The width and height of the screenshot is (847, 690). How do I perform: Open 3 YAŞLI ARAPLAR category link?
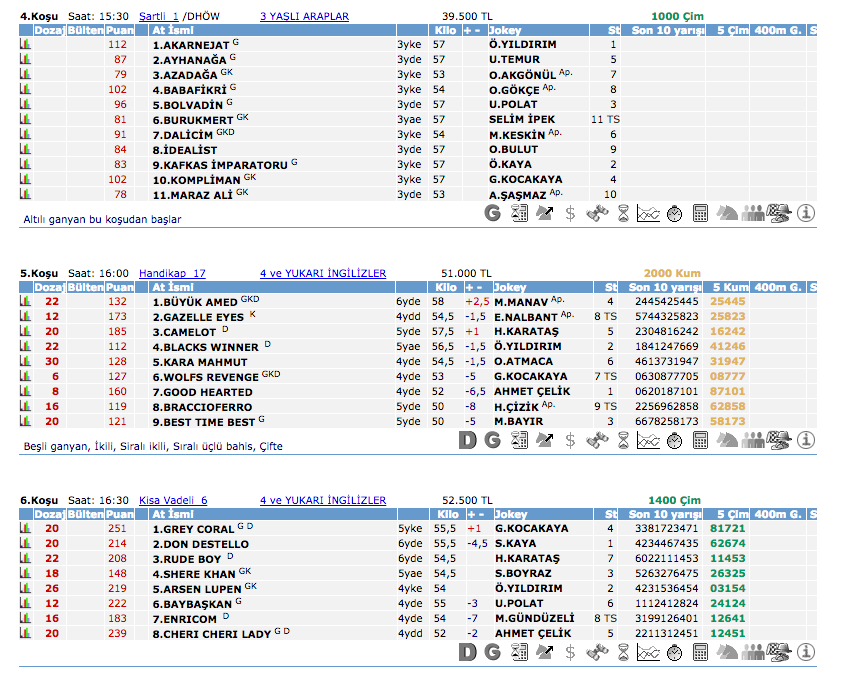[x=304, y=17]
